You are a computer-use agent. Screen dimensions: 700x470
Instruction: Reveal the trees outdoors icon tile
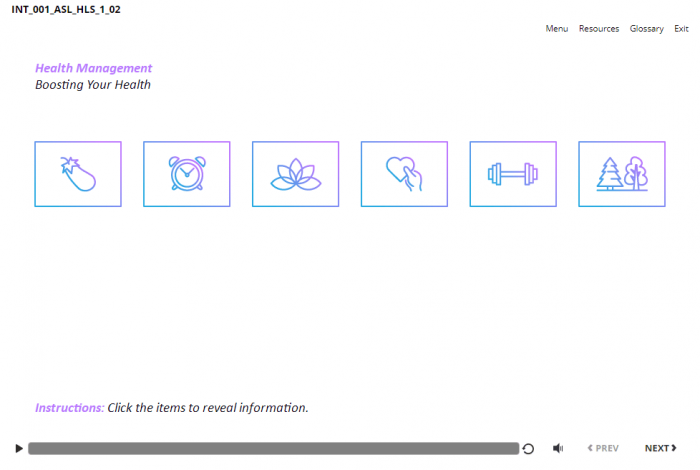[x=621, y=174]
